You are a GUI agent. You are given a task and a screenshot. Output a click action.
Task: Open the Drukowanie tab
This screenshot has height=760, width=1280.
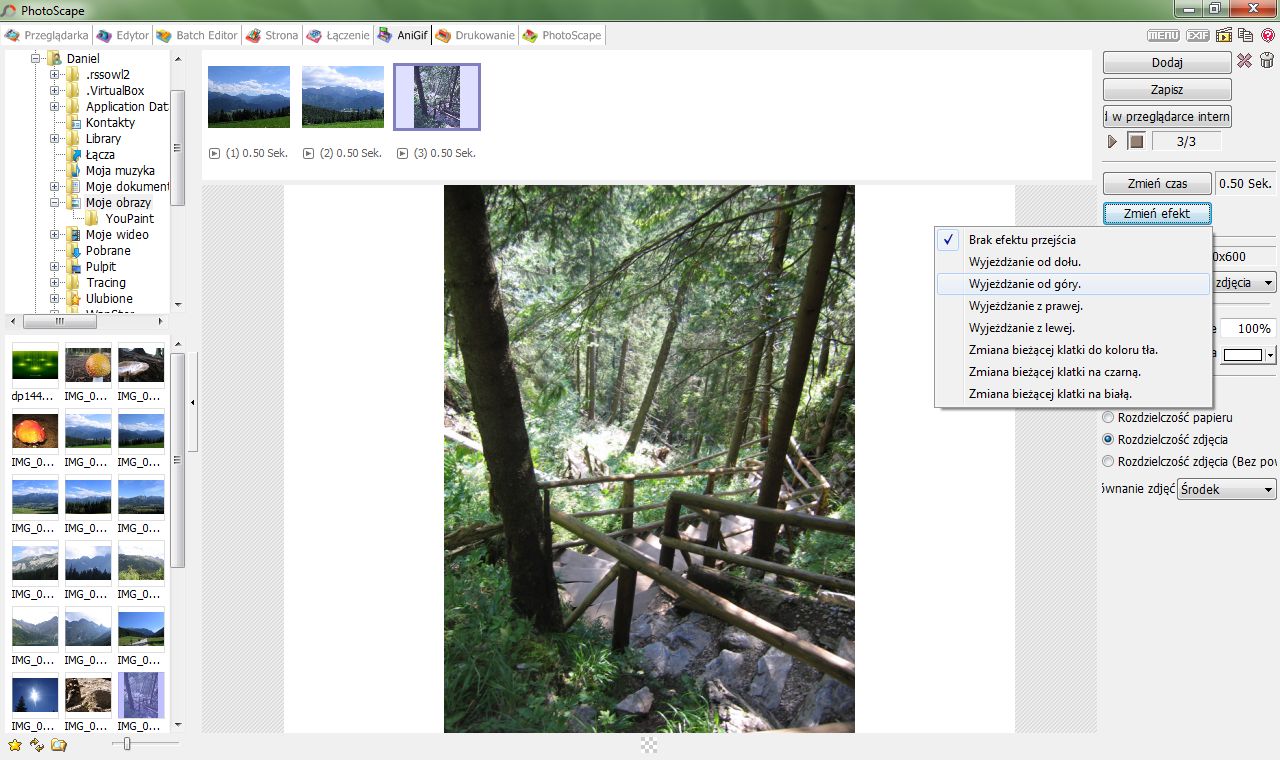click(475, 35)
